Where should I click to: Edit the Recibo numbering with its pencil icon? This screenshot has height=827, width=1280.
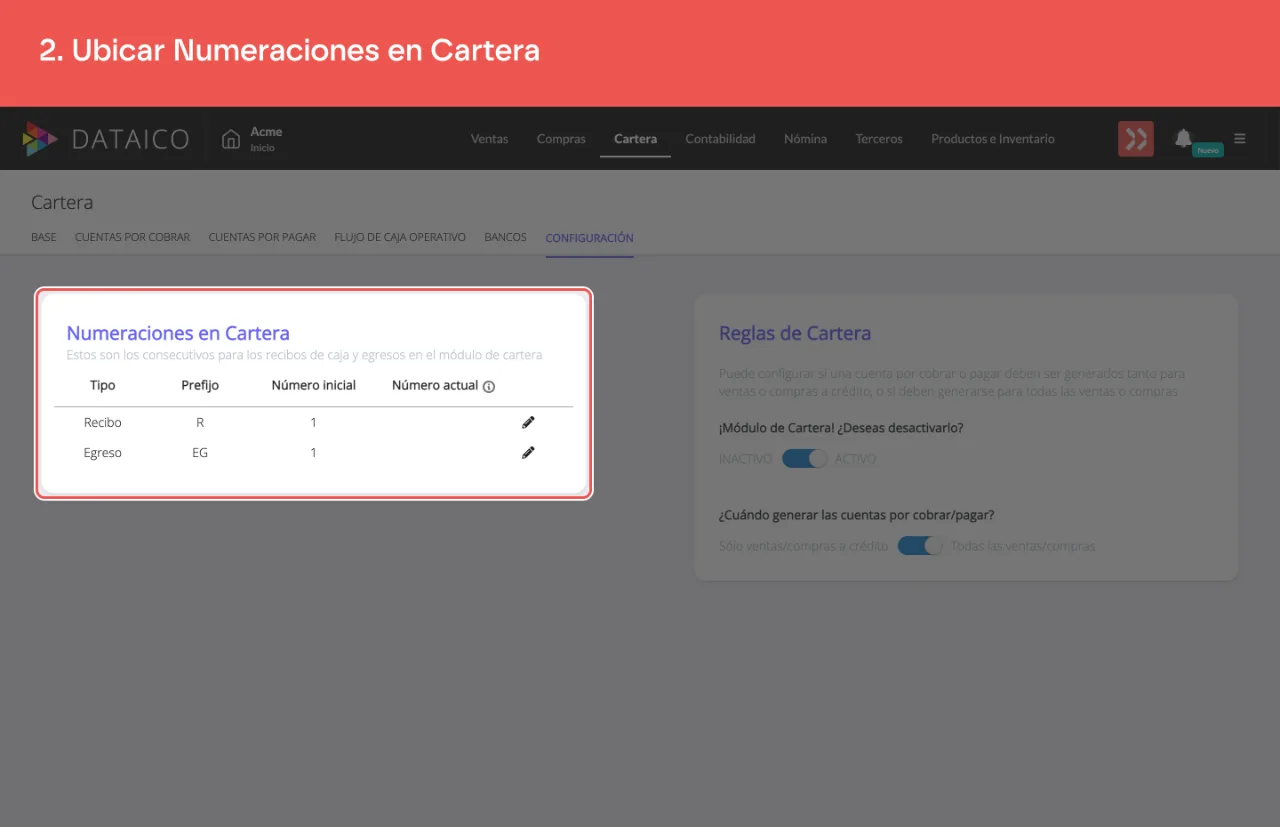tap(528, 422)
